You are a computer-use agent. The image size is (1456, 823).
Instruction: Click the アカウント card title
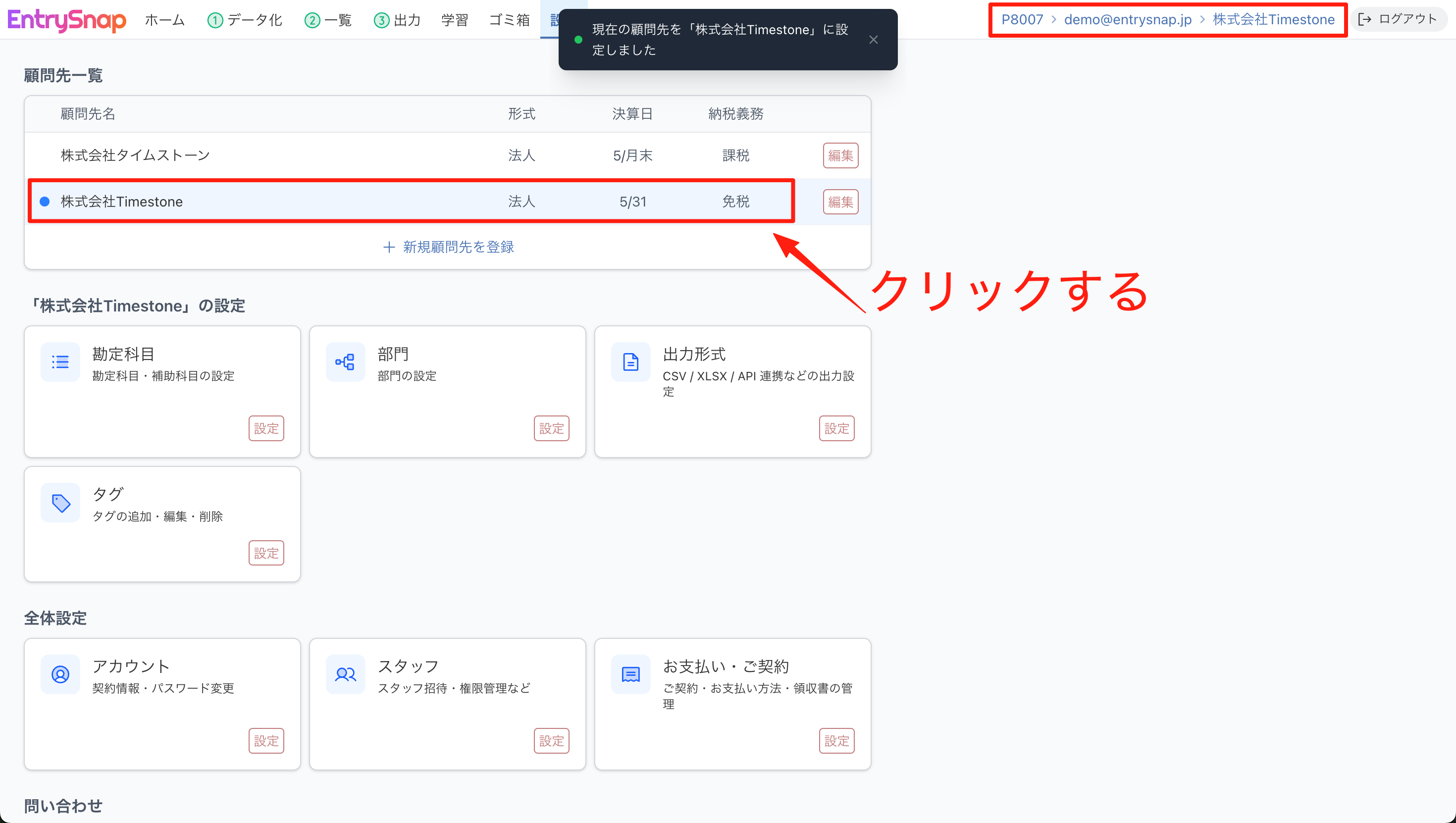click(131, 667)
